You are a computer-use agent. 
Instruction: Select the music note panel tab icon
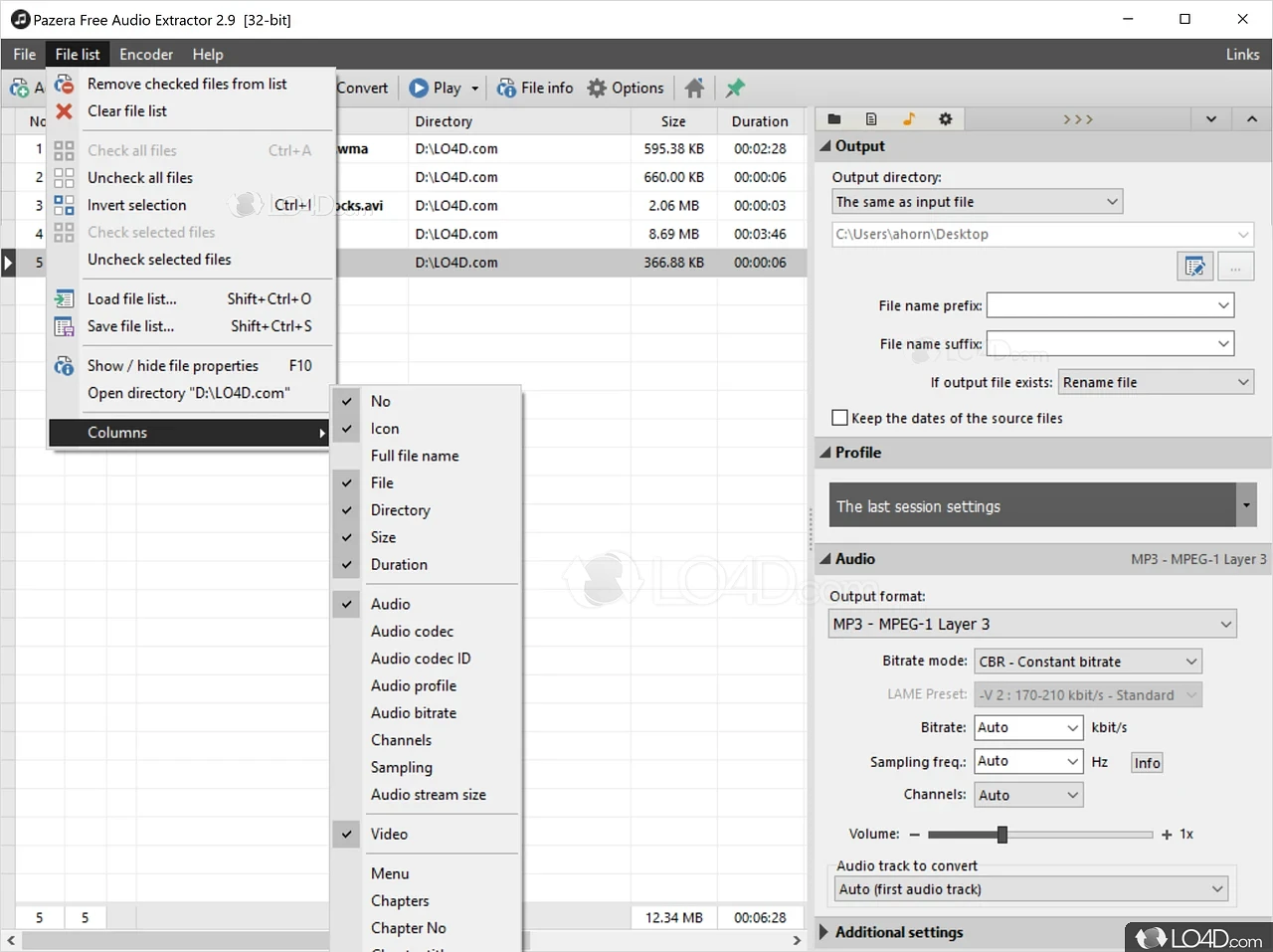pyautogui.click(x=908, y=119)
